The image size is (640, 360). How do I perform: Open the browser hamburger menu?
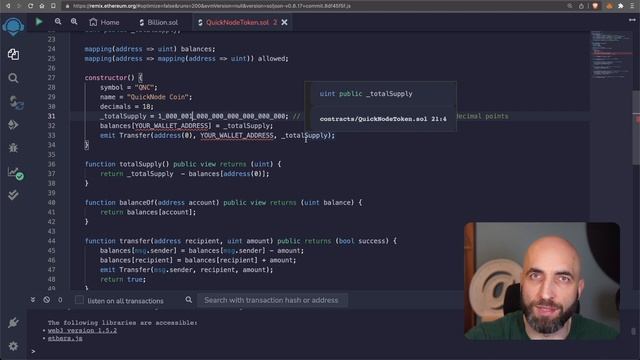[633, 6]
